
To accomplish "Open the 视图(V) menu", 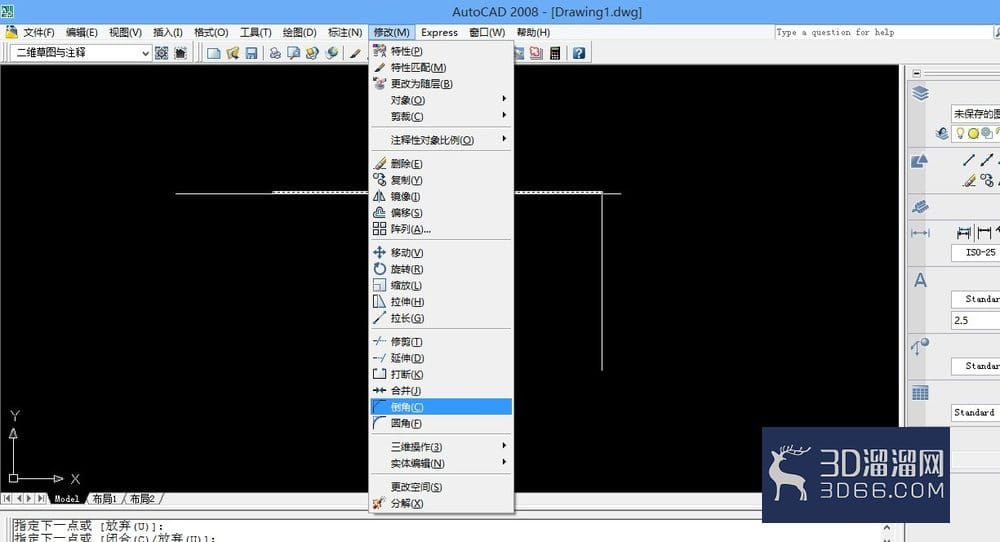I will coord(125,32).
